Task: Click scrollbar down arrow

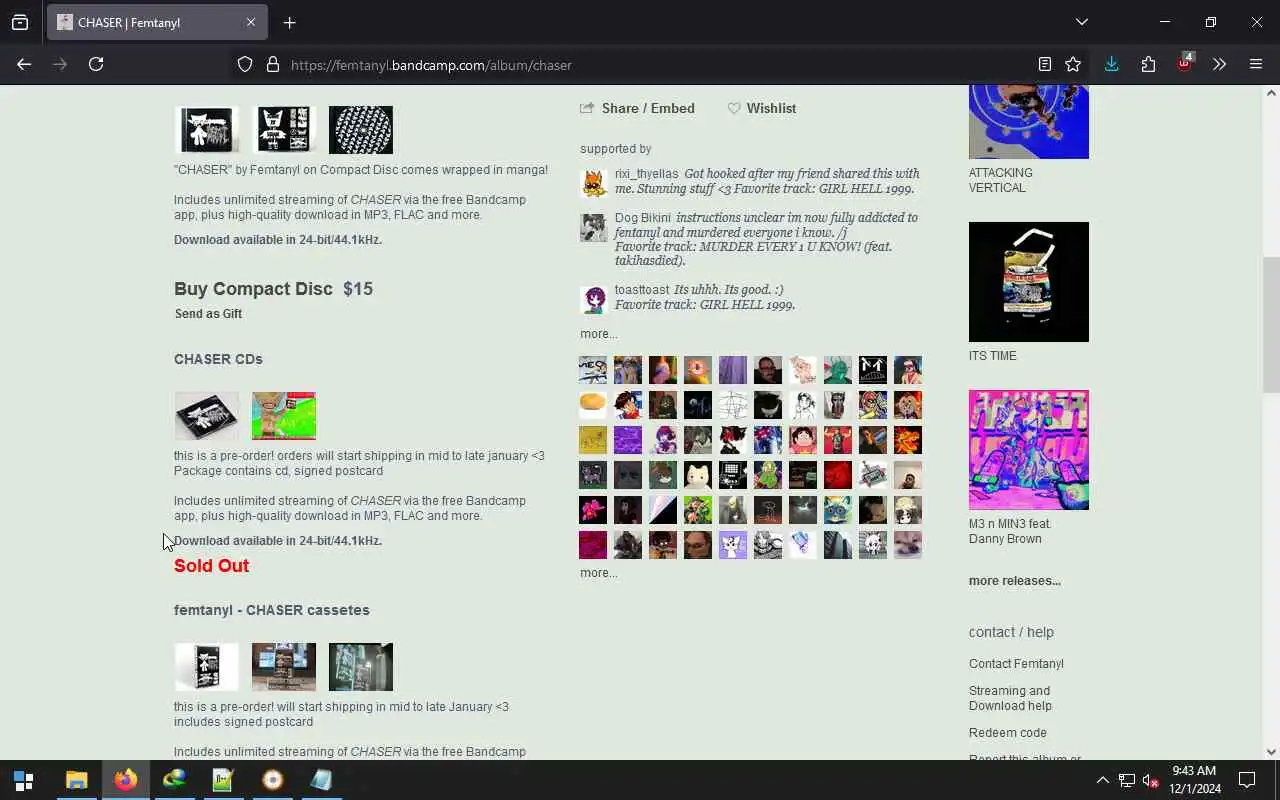Action: click(1271, 752)
